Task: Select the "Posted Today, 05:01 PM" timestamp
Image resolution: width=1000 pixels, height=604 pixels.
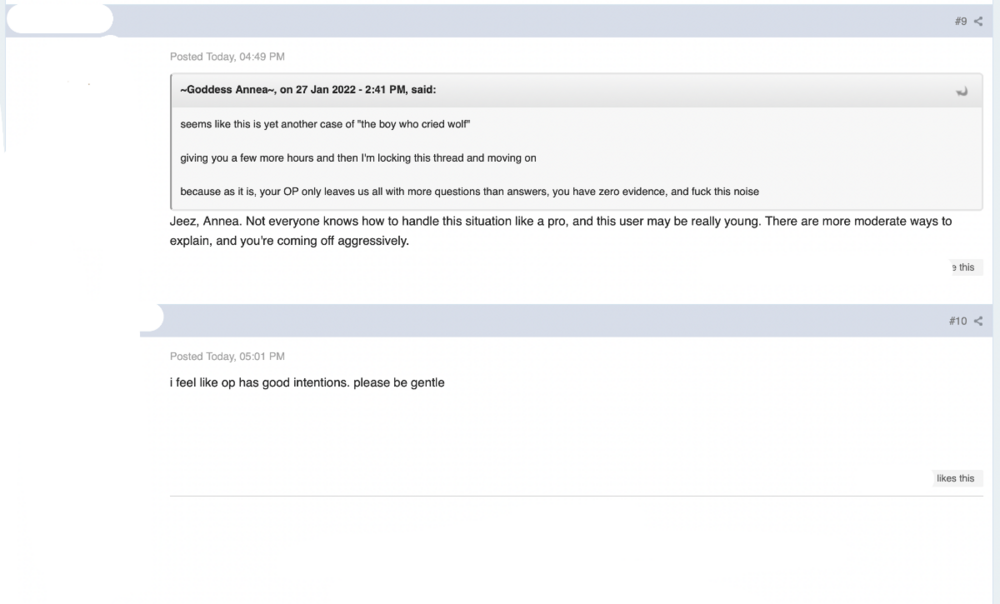Action: tap(227, 357)
